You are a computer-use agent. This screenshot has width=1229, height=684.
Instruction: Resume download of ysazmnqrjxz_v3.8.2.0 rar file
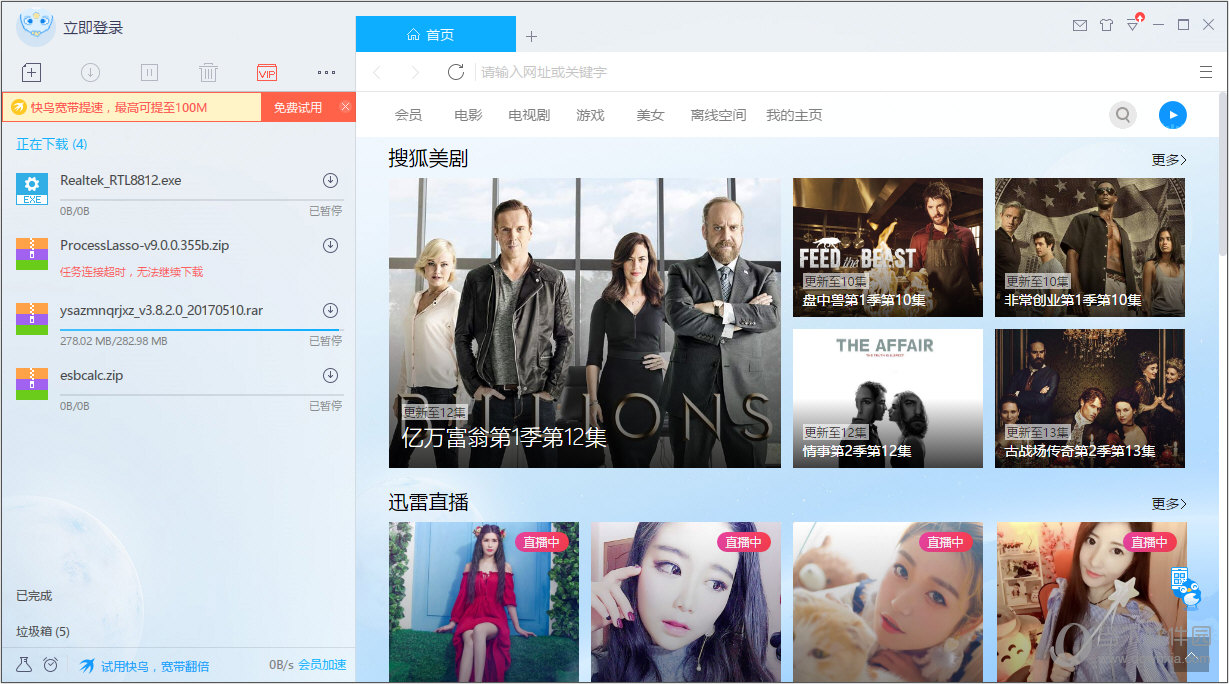click(330, 310)
